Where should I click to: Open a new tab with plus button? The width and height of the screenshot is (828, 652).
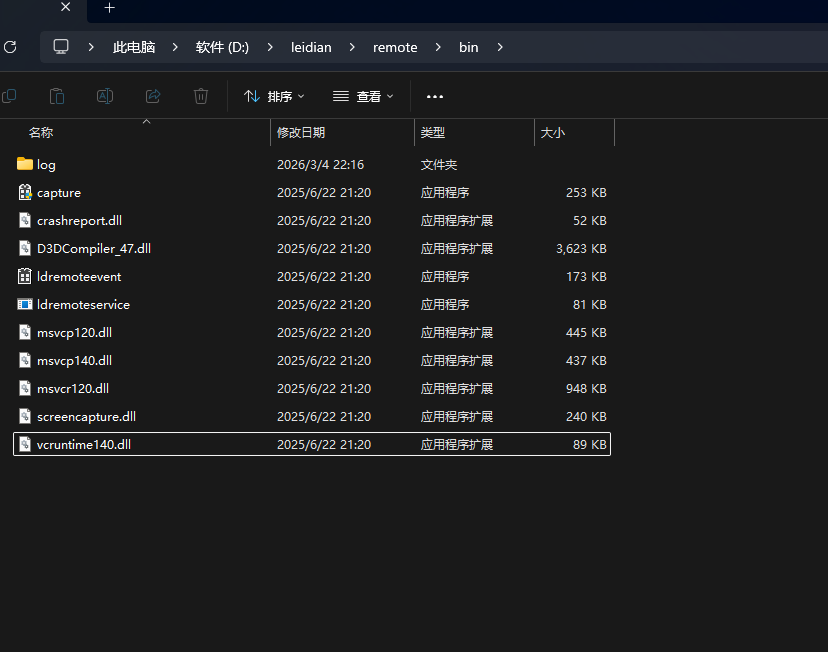(x=110, y=8)
